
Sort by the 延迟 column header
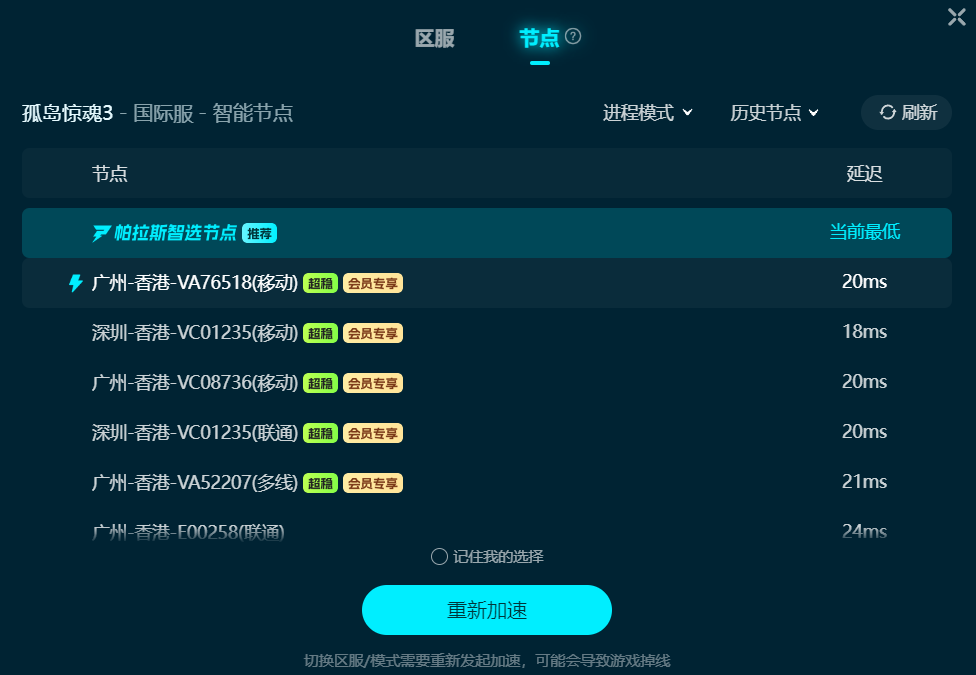coord(865,174)
